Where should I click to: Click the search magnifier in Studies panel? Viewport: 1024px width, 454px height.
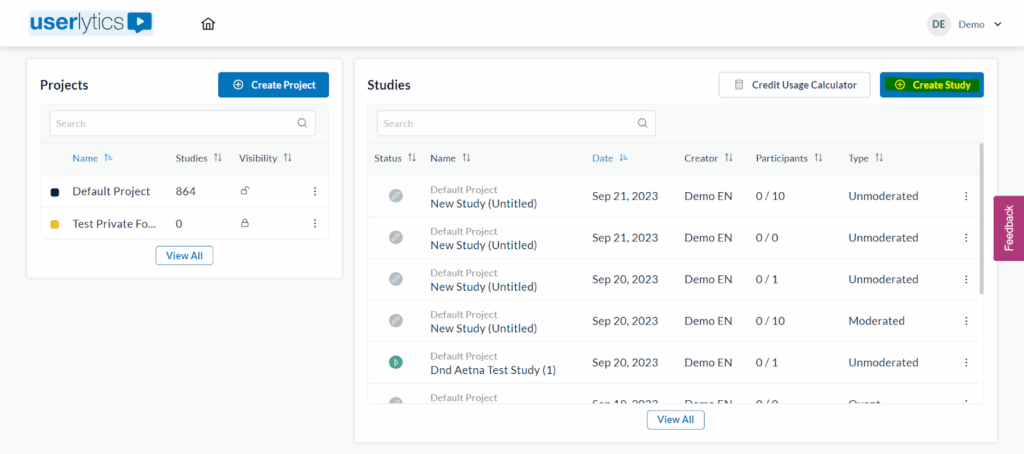(x=643, y=124)
